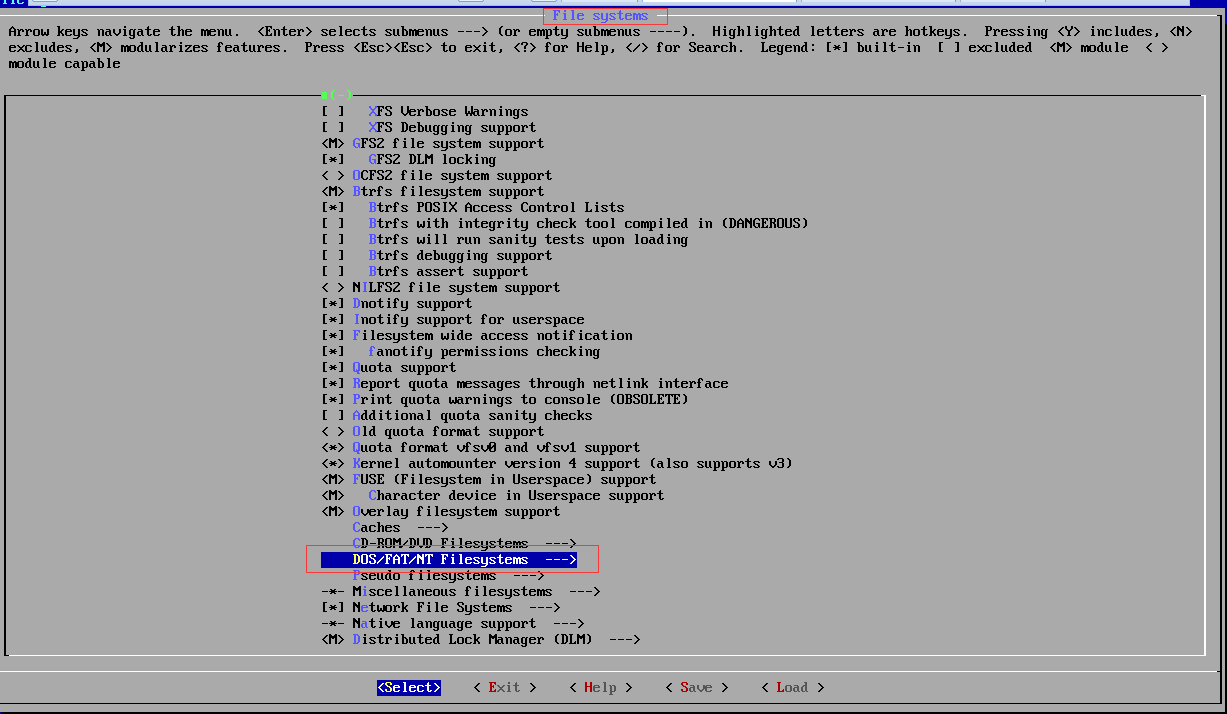The width and height of the screenshot is (1227, 714).
Task: Select Btrfs filesystem support entry
Action: (433, 191)
